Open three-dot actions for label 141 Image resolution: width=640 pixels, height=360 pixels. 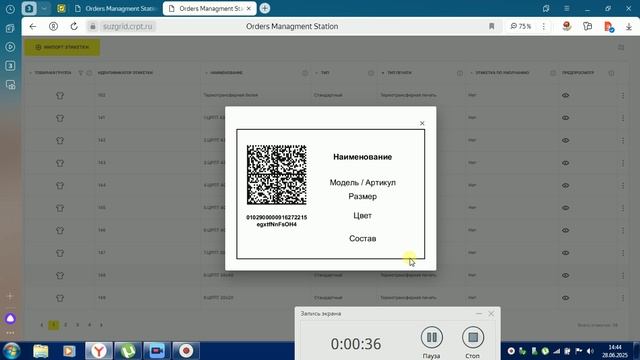(x=622, y=118)
